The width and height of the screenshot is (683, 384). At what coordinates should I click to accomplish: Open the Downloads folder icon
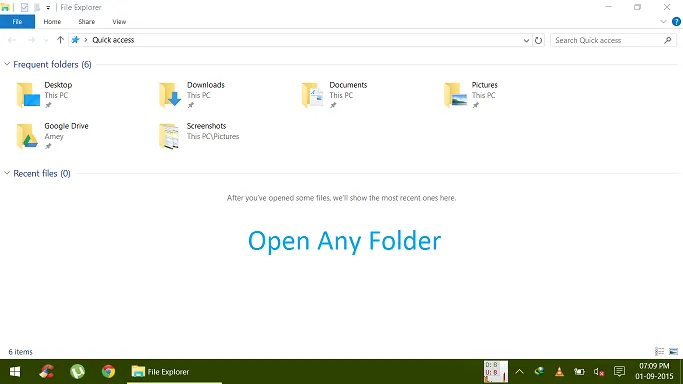(170, 94)
